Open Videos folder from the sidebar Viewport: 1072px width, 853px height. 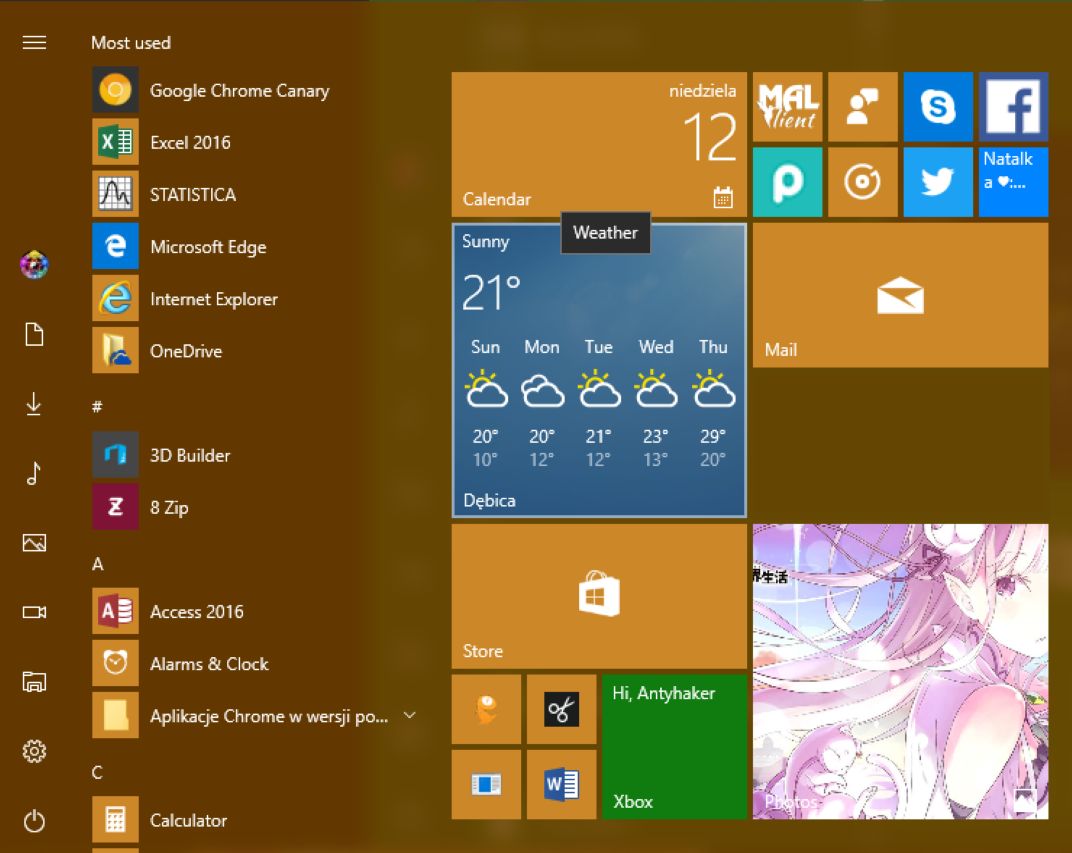[34, 612]
